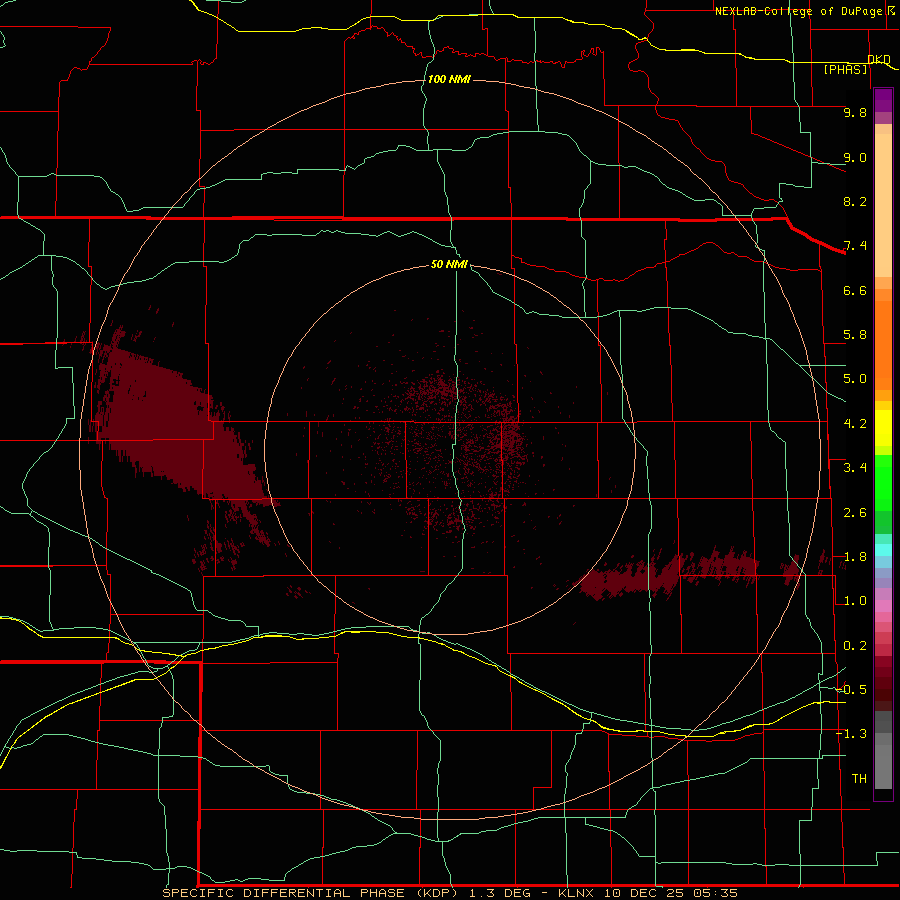Click the KLNX 10 DEC 25 05:35 timestamp
Viewport: 900px width, 900px height.
point(647,893)
